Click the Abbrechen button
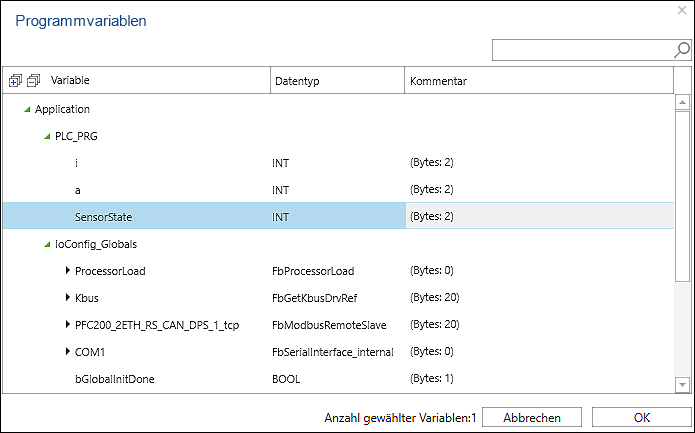695x433 pixels. click(532, 417)
